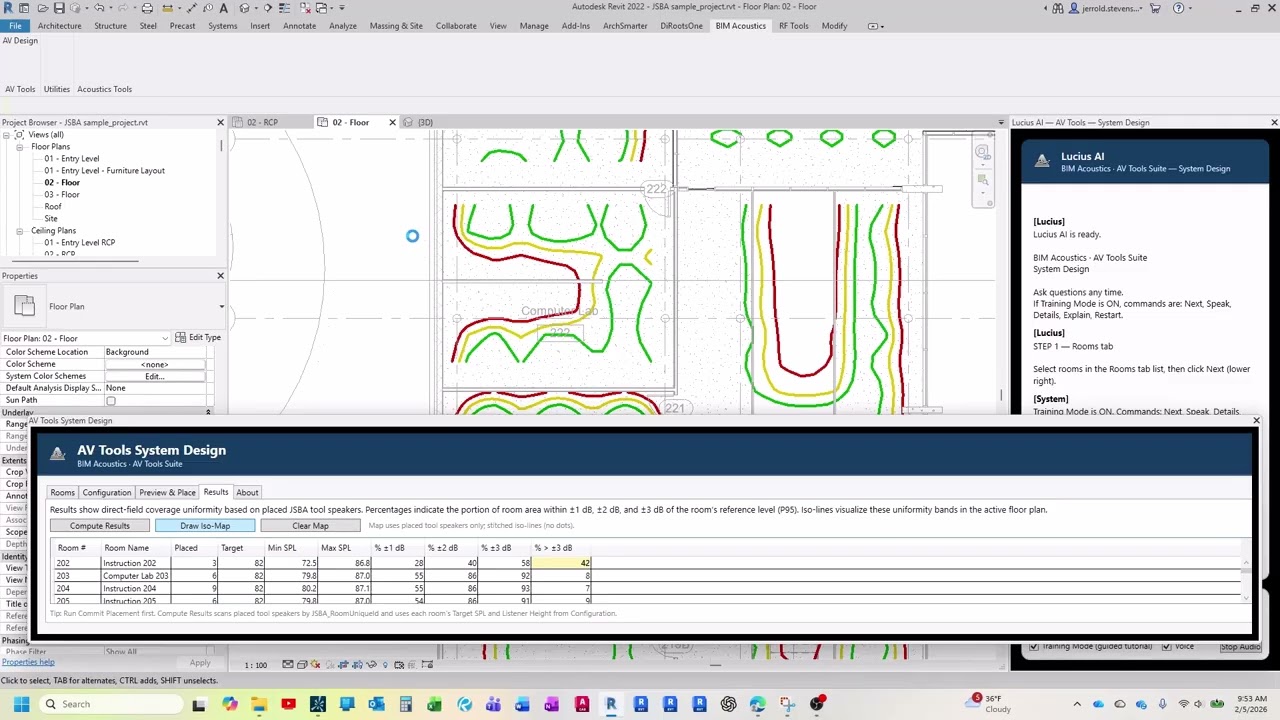Open the BIM Acoustics ribbon tab
Image resolution: width=1280 pixels, height=720 pixels.
click(x=740, y=26)
